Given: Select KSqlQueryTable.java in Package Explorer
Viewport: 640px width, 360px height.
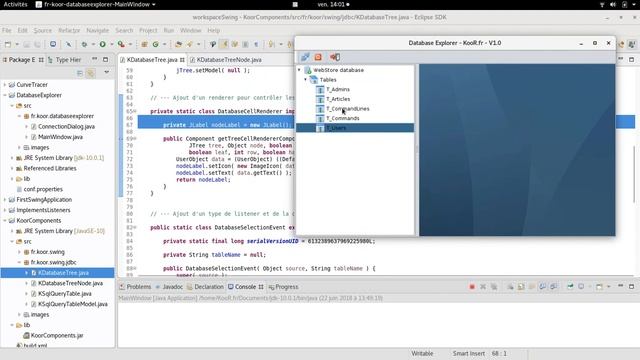Looking at the screenshot, I should 64,293.
